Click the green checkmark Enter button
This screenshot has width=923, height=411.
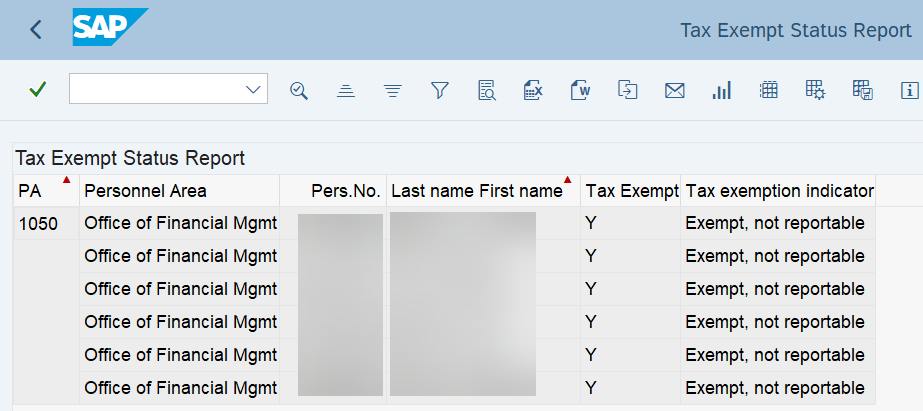point(38,90)
